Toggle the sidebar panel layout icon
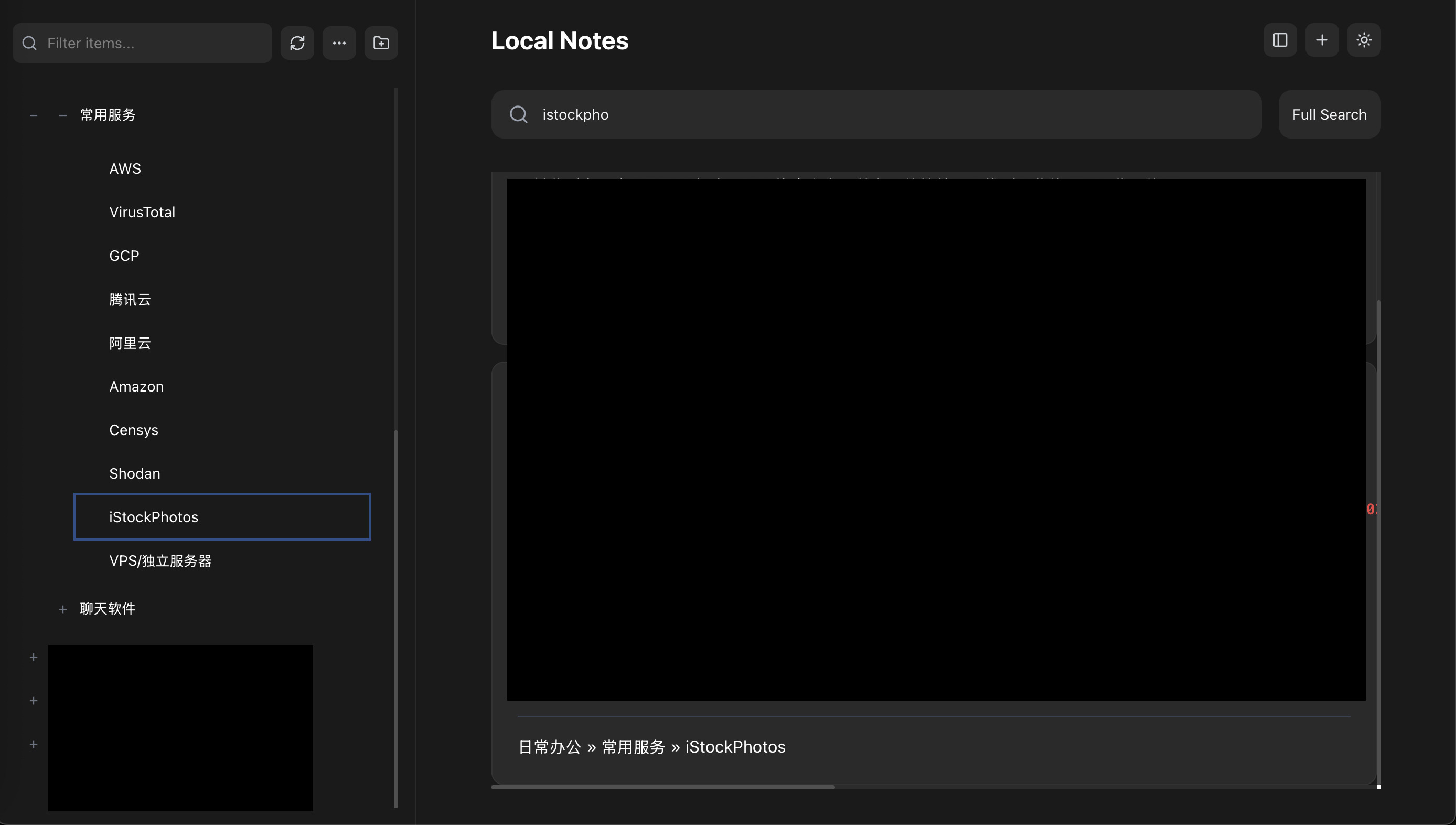The image size is (1456, 825). pyautogui.click(x=1280, y=40)
